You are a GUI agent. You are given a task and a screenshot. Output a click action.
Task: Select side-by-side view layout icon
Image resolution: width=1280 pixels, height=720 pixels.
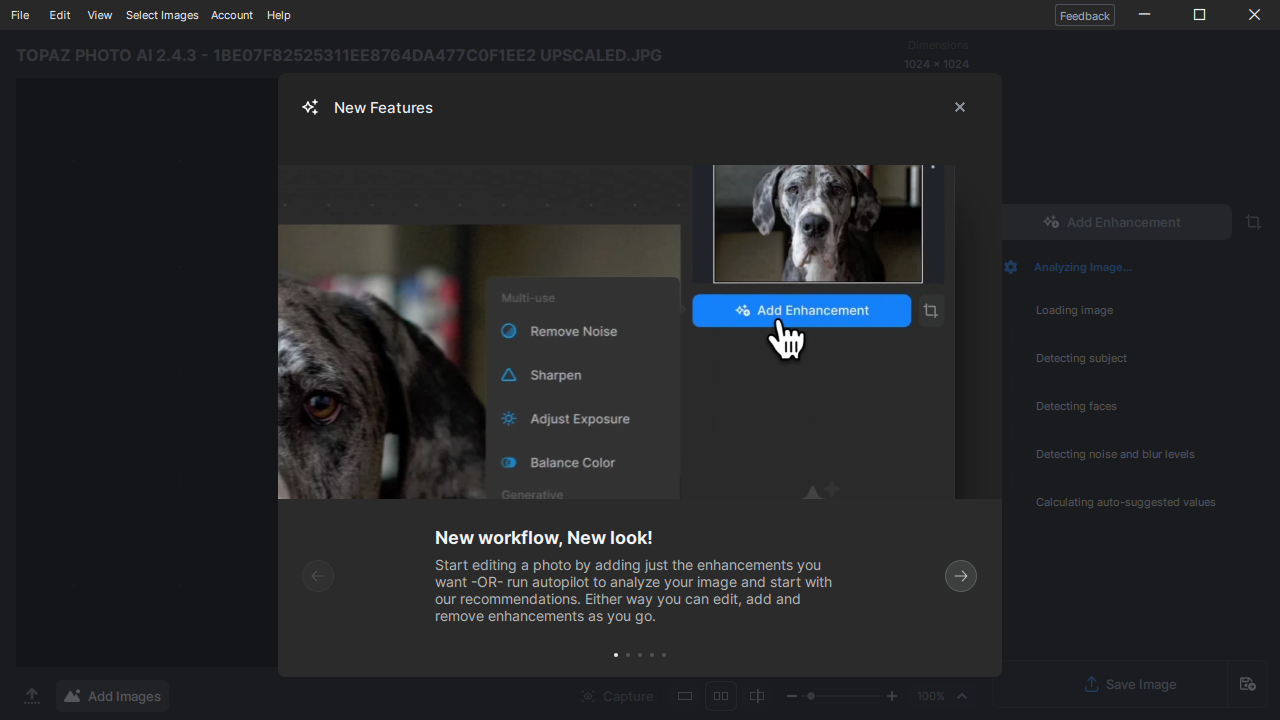click(721, 696)
